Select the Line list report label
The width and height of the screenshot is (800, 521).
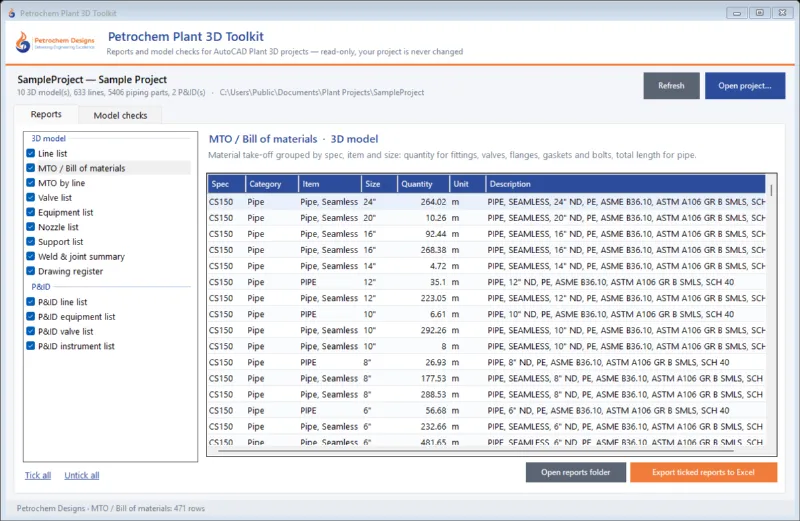point(53,154)
